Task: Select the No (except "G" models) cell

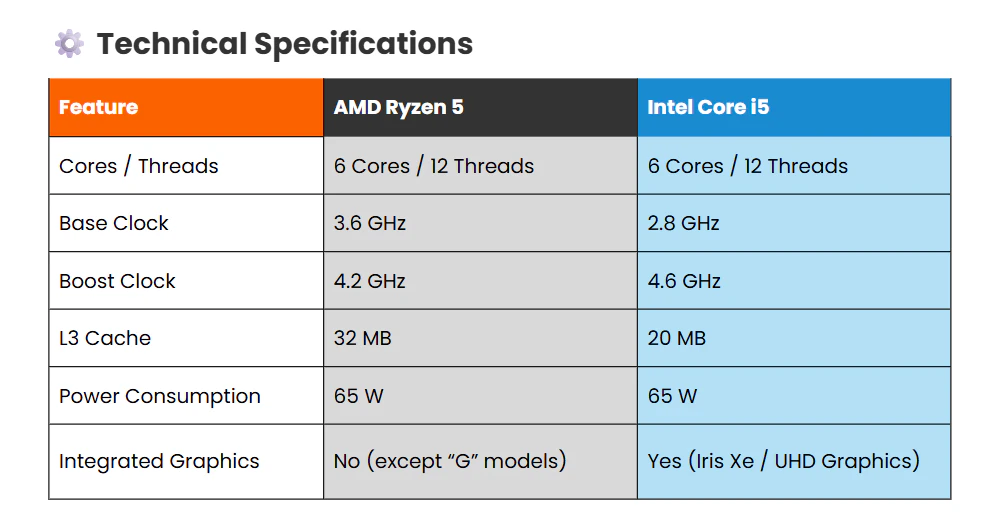Action: 450,461
